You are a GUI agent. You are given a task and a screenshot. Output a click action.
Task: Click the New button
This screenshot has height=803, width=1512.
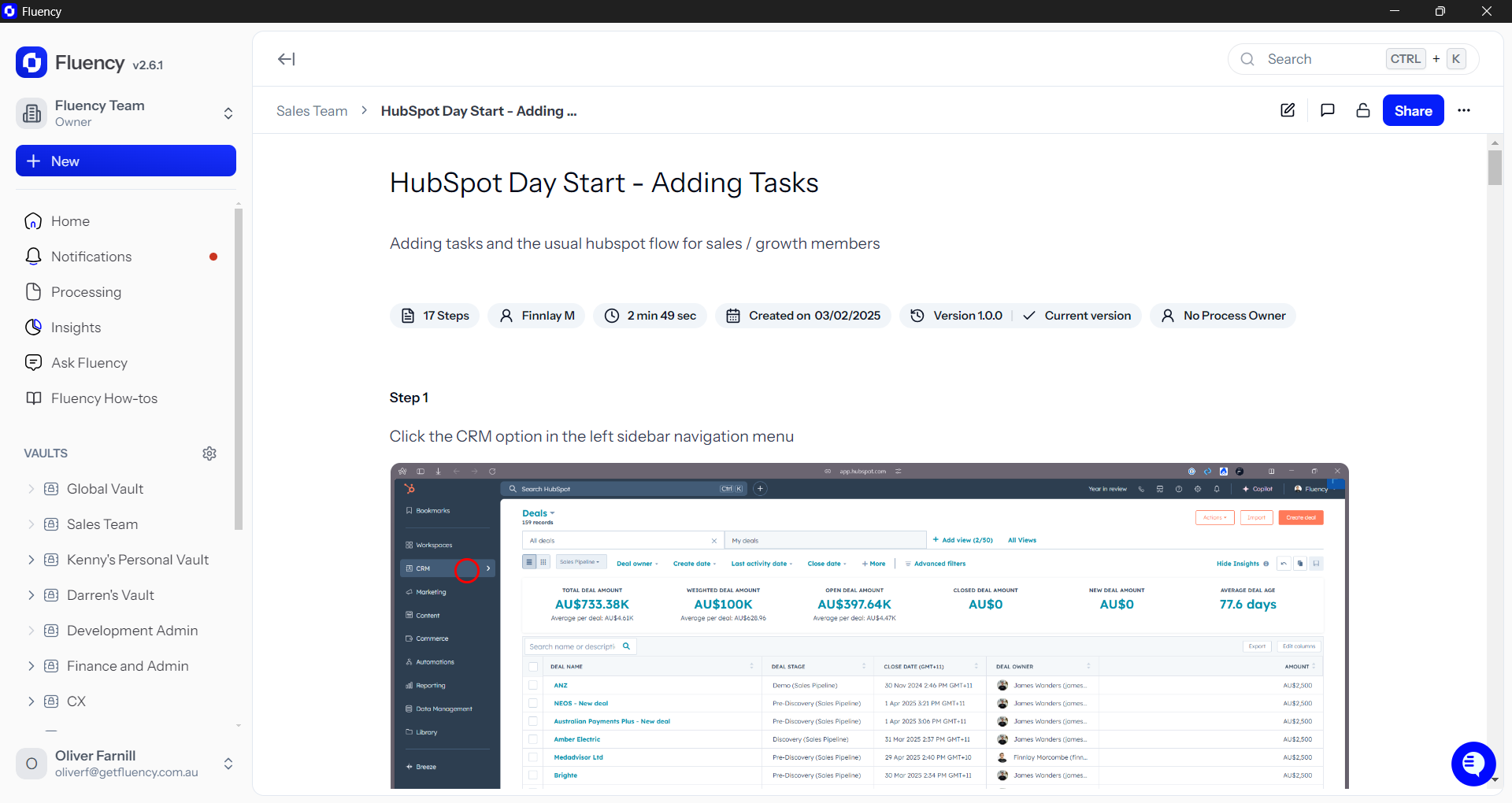[126, 161]
